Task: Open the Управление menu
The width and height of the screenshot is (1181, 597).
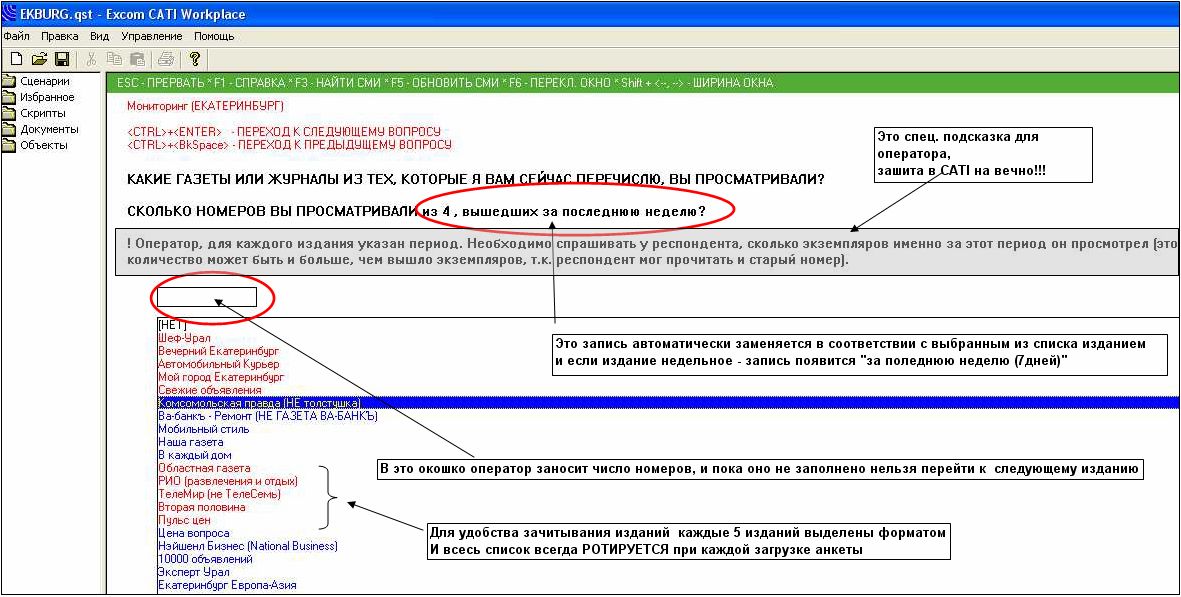Action: coord(151,36)
